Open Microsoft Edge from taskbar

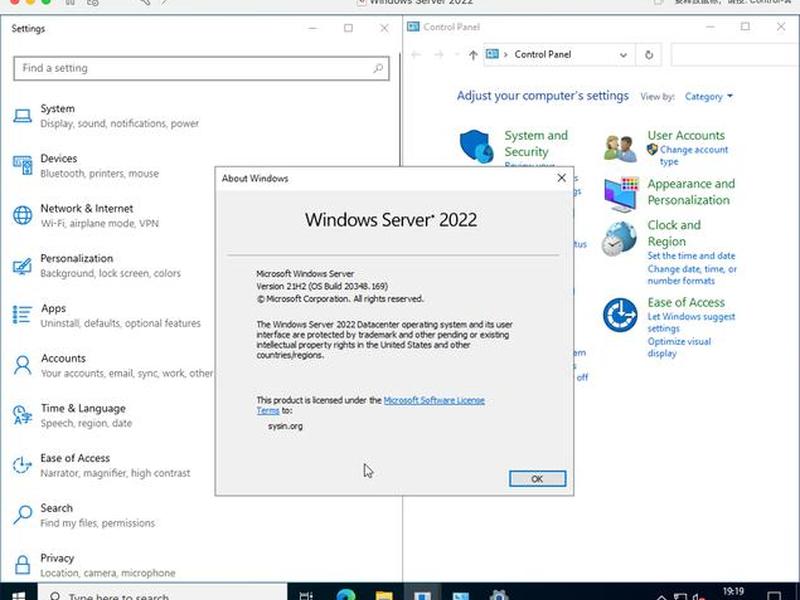[346, 595]
